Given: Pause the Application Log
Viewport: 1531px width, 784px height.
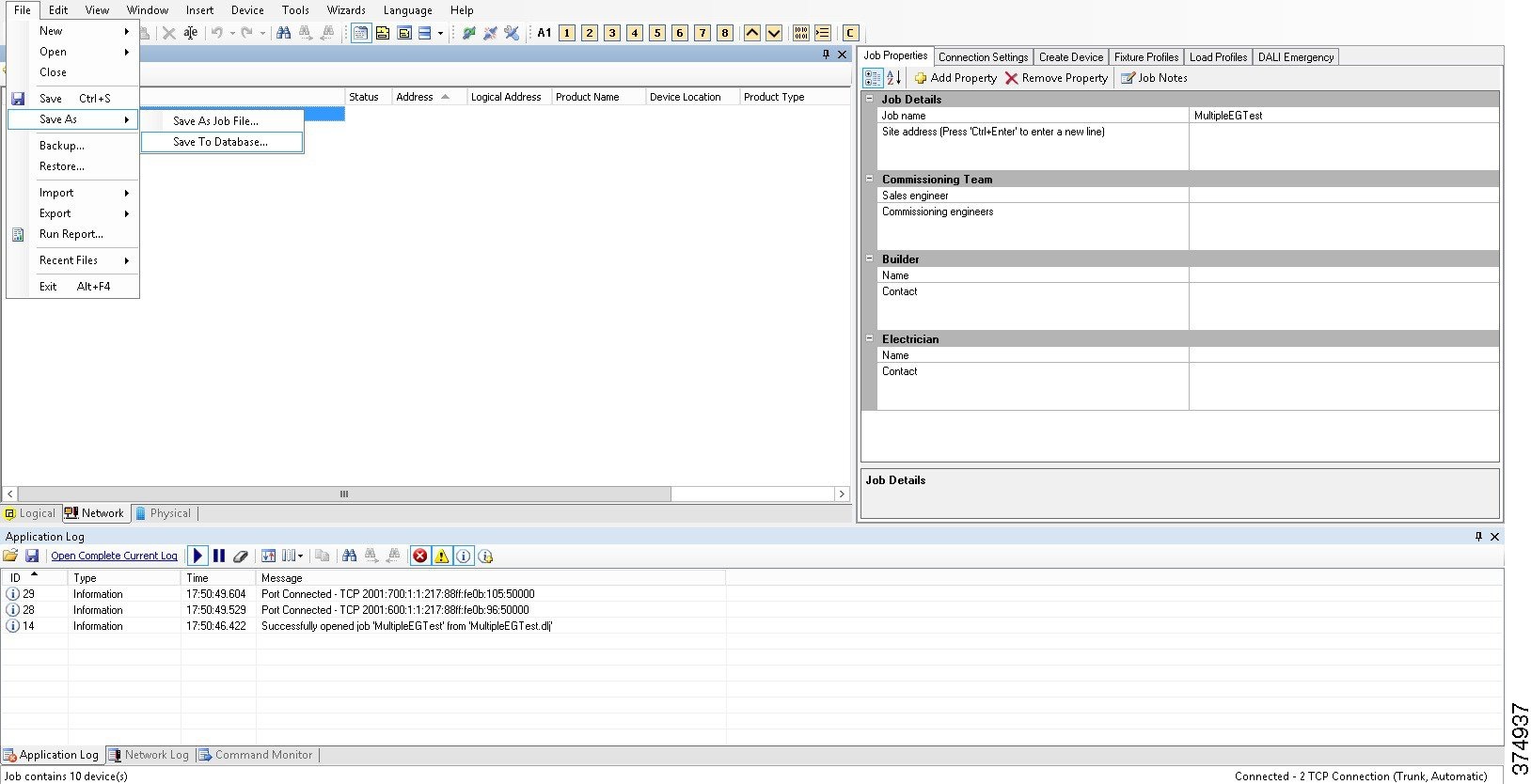Looking at the screenshot, I should tap(219, 556).
